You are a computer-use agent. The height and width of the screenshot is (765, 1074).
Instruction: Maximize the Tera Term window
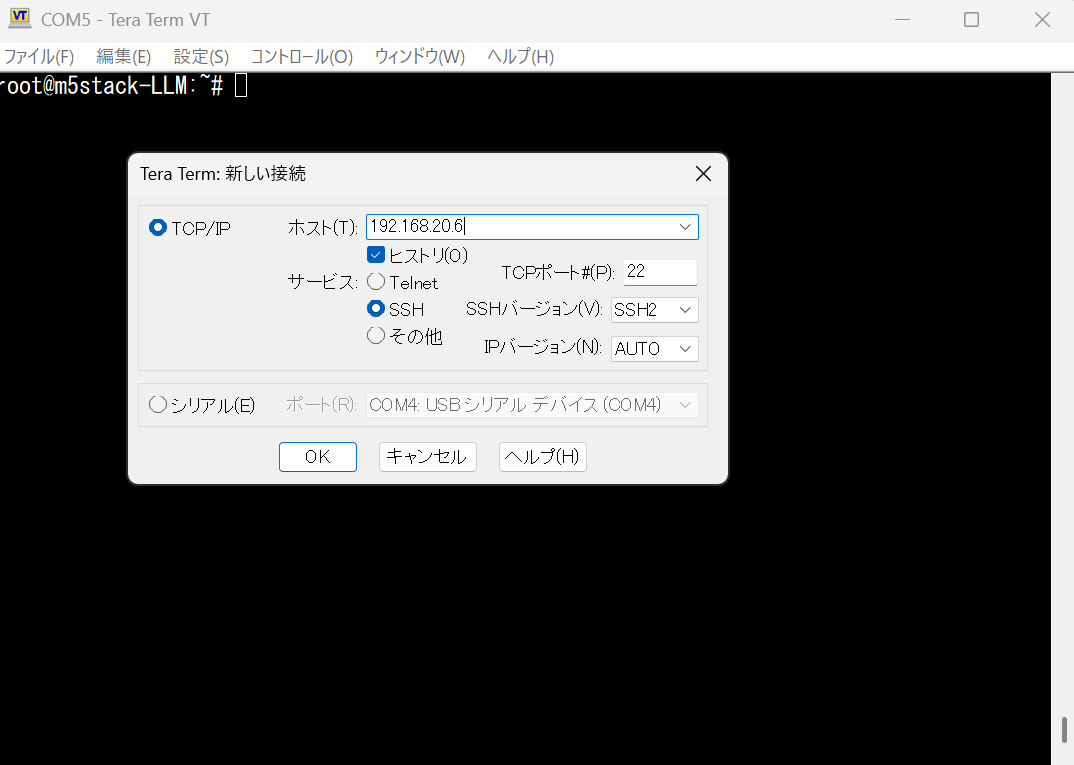[971, 20]
